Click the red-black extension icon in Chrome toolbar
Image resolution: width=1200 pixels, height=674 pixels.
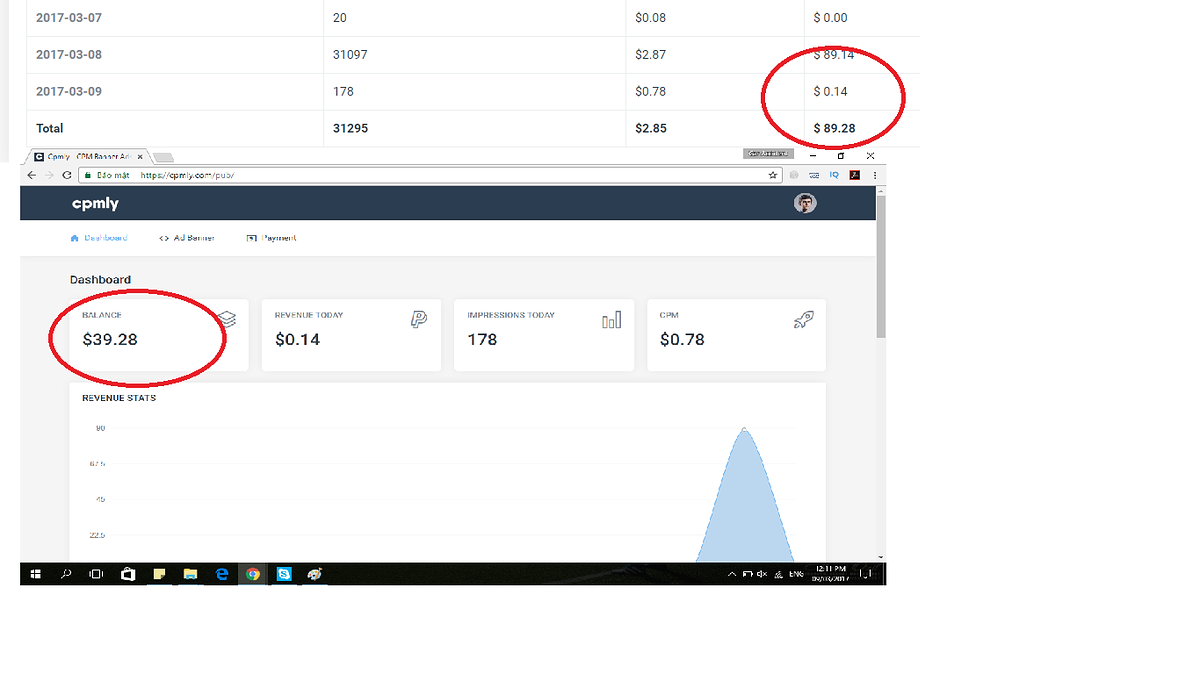pyautogui.click(x=855, y=175)
